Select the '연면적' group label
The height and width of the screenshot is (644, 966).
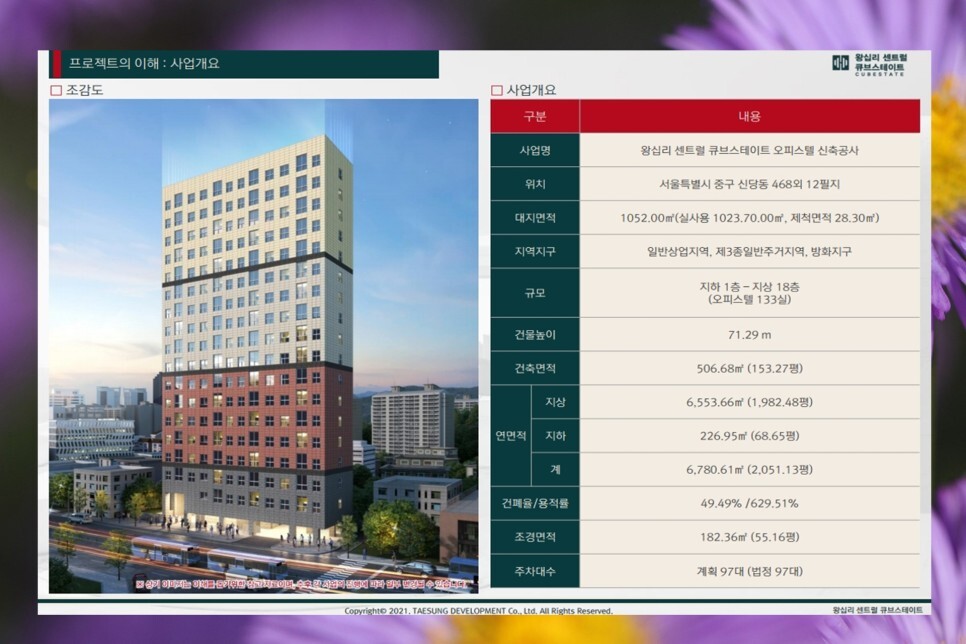(511, 436)
